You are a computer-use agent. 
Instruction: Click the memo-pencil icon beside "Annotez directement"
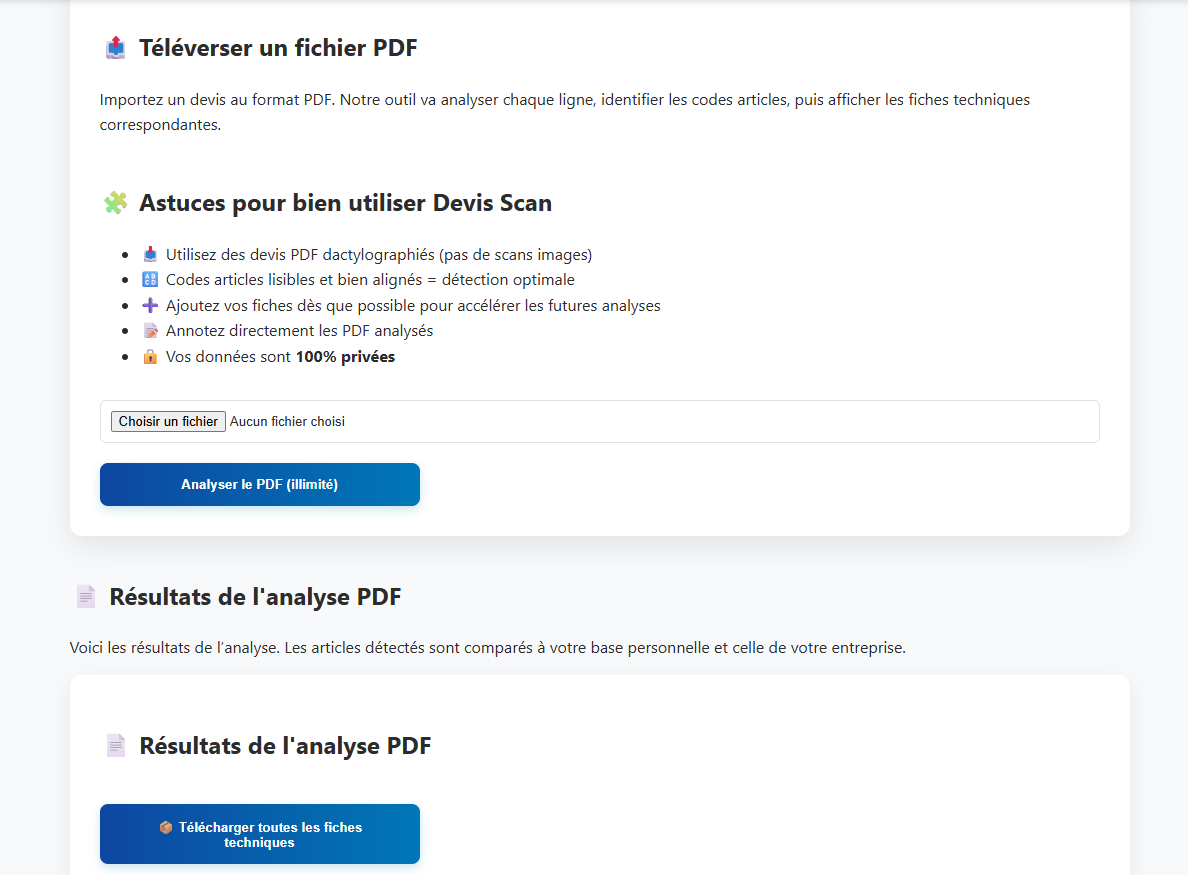click(149, 330)
